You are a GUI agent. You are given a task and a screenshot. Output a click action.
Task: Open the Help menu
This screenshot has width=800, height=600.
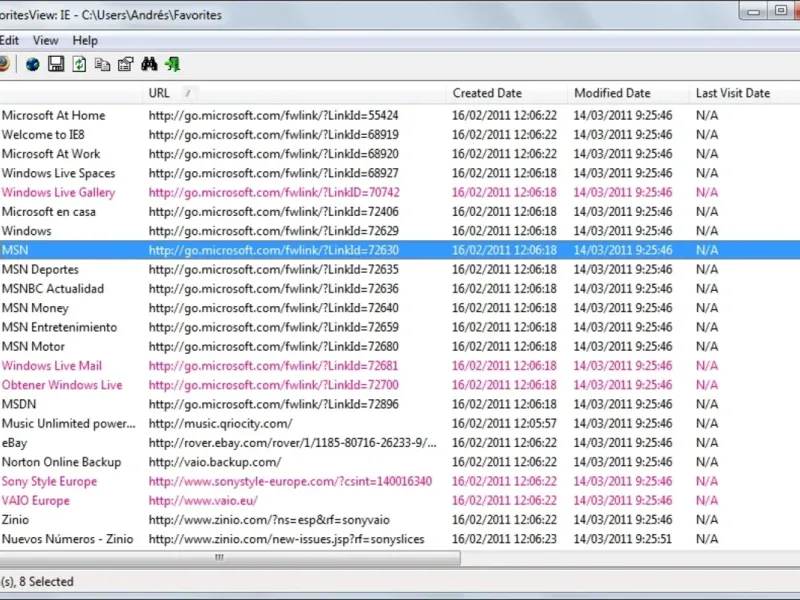click(85, 40)
